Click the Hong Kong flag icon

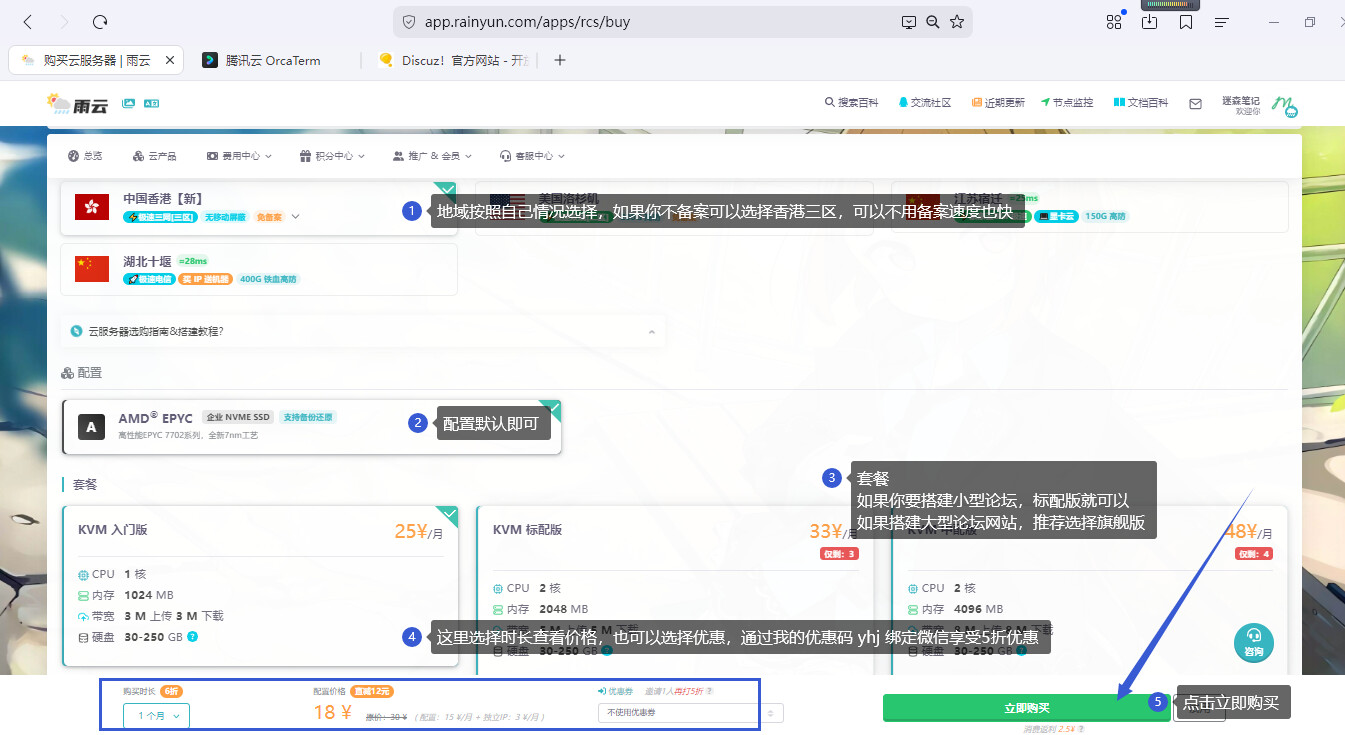92,207
